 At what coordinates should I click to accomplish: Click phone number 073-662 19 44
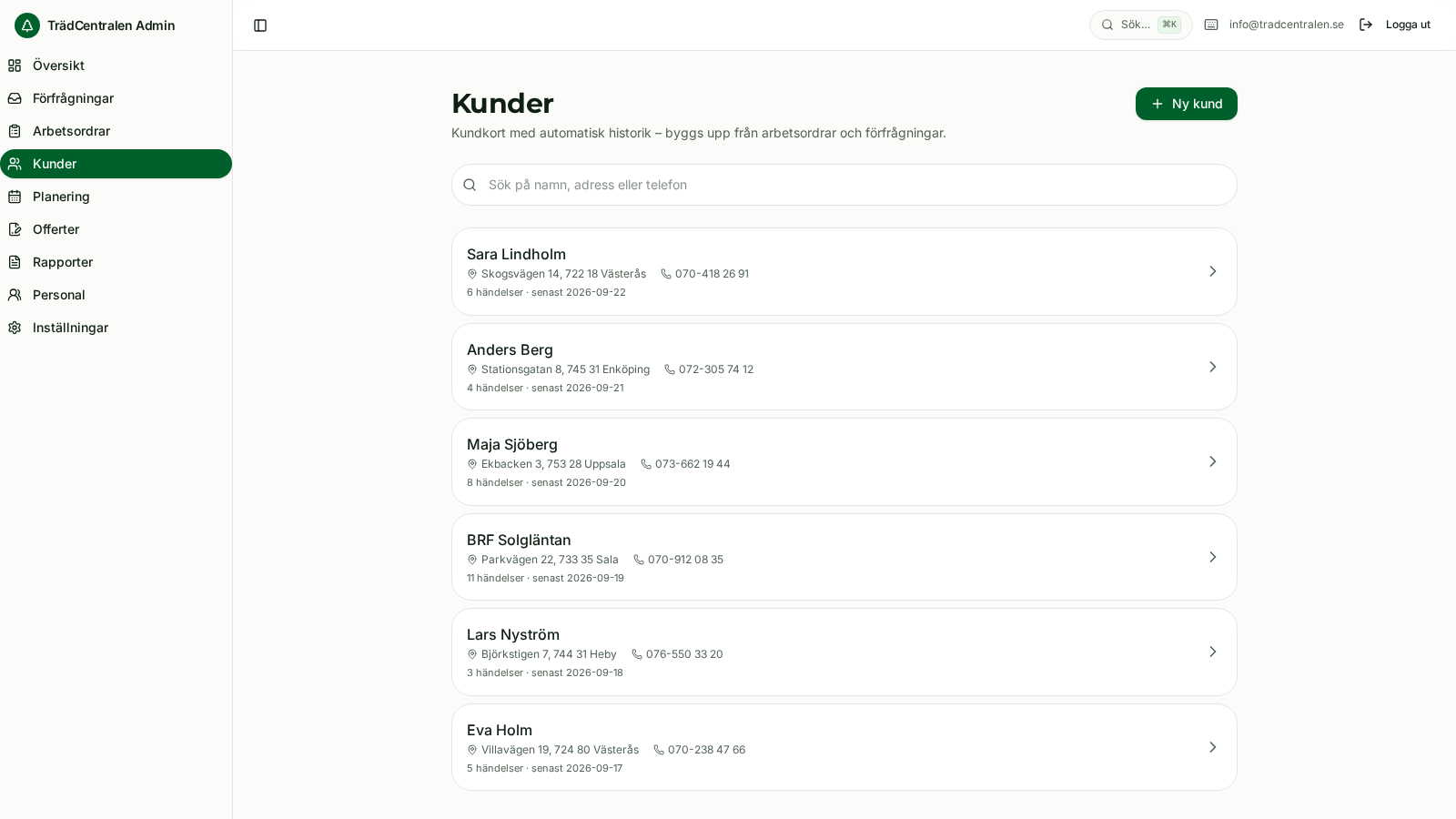pos(693,464)
